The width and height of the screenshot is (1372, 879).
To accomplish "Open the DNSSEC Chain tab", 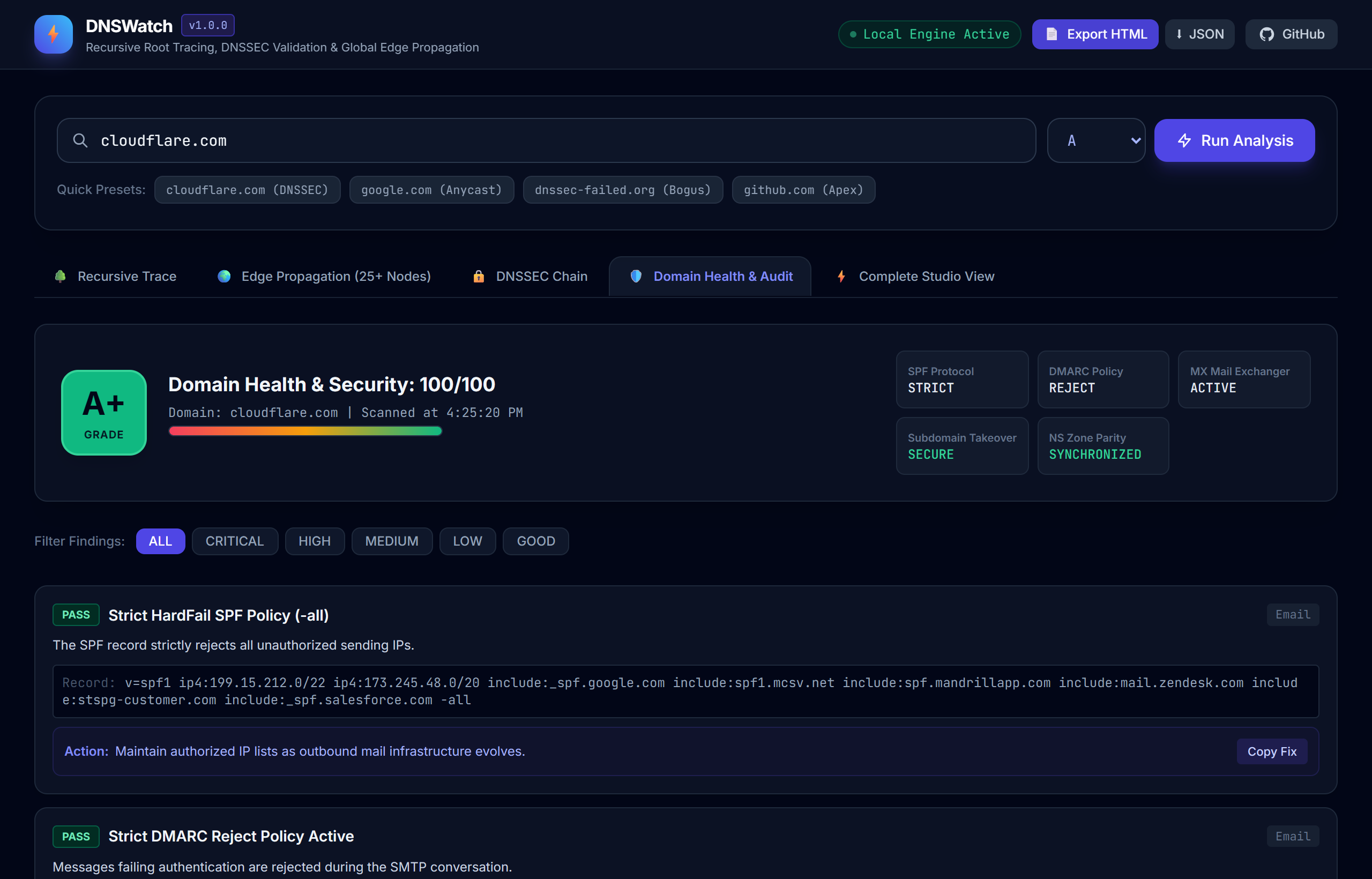I will [x=530, y=276].
